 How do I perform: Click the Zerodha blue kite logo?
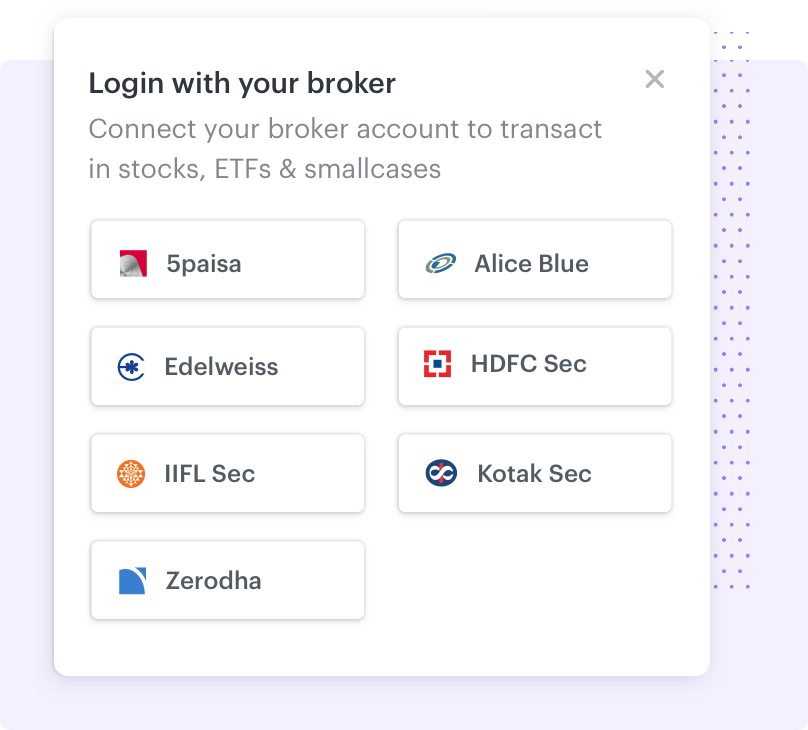132,581
